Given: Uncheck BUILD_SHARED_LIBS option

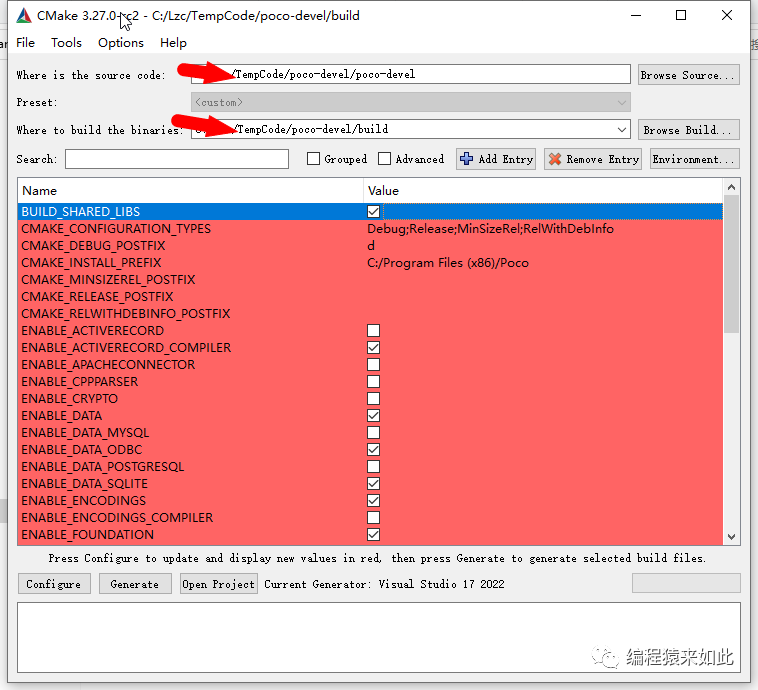Looking at the screenshot, I should [373, 212].
